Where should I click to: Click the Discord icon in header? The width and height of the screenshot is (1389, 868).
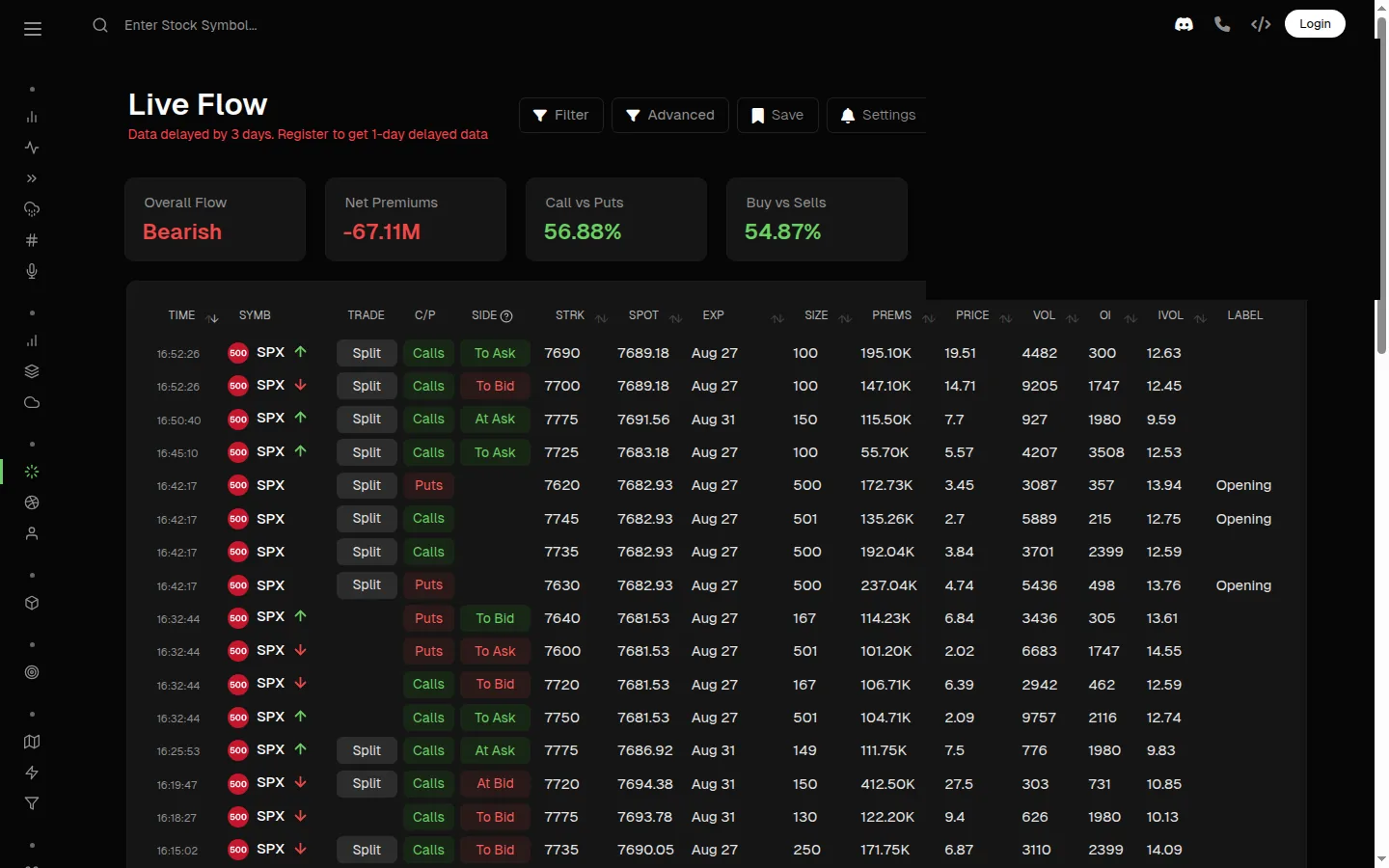pyautogui.click(x=1184, y=25)
